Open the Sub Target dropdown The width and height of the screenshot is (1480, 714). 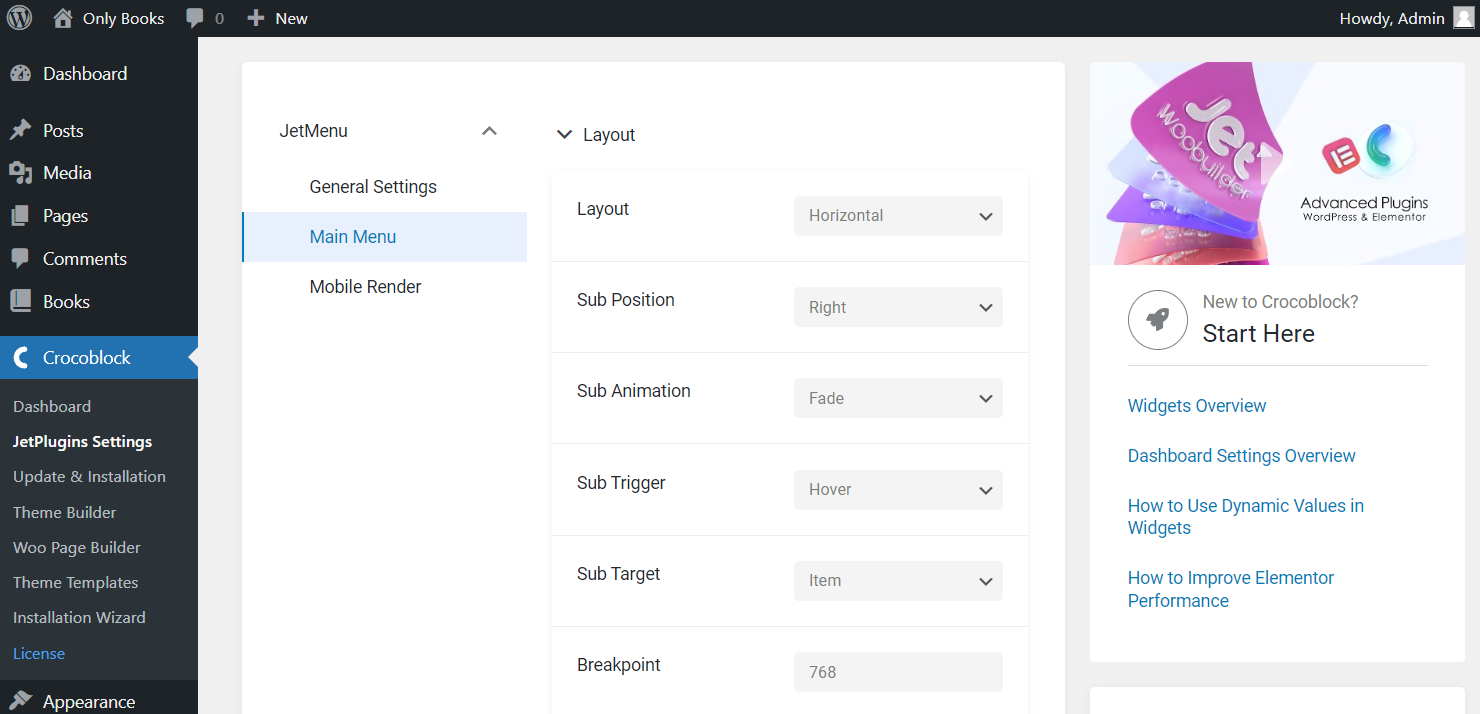[898, 581]
